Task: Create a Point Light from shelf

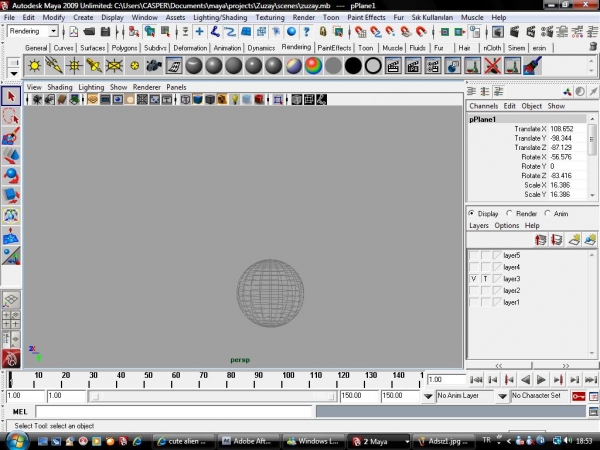Action: (74, 66)
